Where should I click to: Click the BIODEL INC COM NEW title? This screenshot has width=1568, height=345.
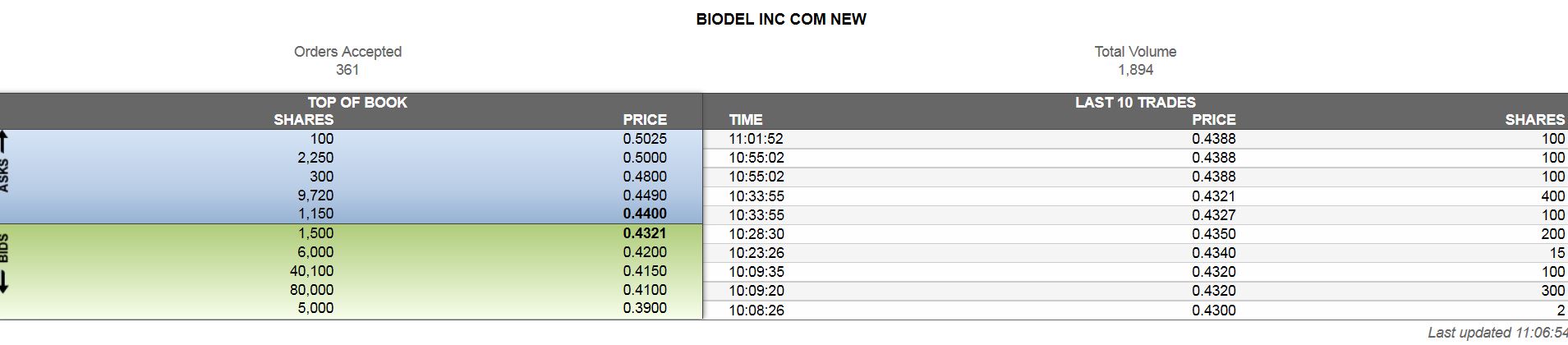[x=781, y=20]
